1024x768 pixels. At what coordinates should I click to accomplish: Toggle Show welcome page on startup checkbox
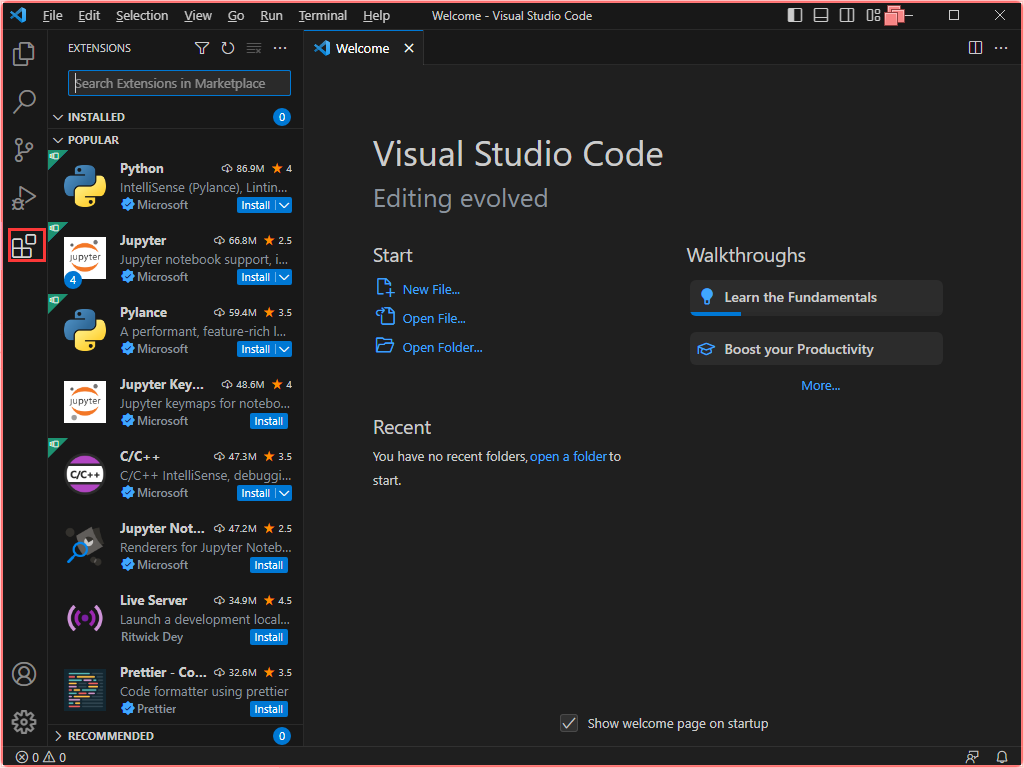coord(569,723)
